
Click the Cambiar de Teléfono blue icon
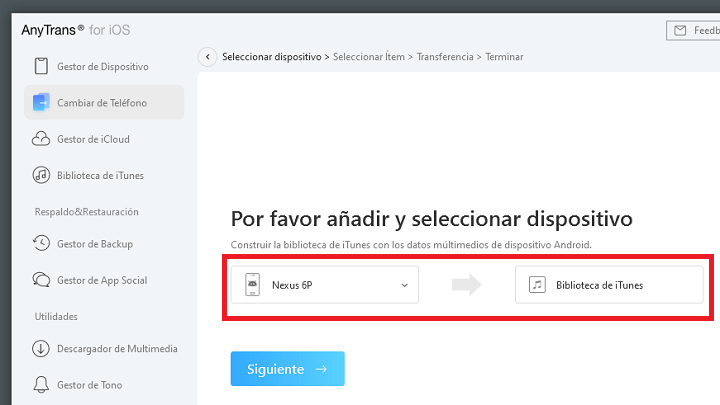pos(41,102)
